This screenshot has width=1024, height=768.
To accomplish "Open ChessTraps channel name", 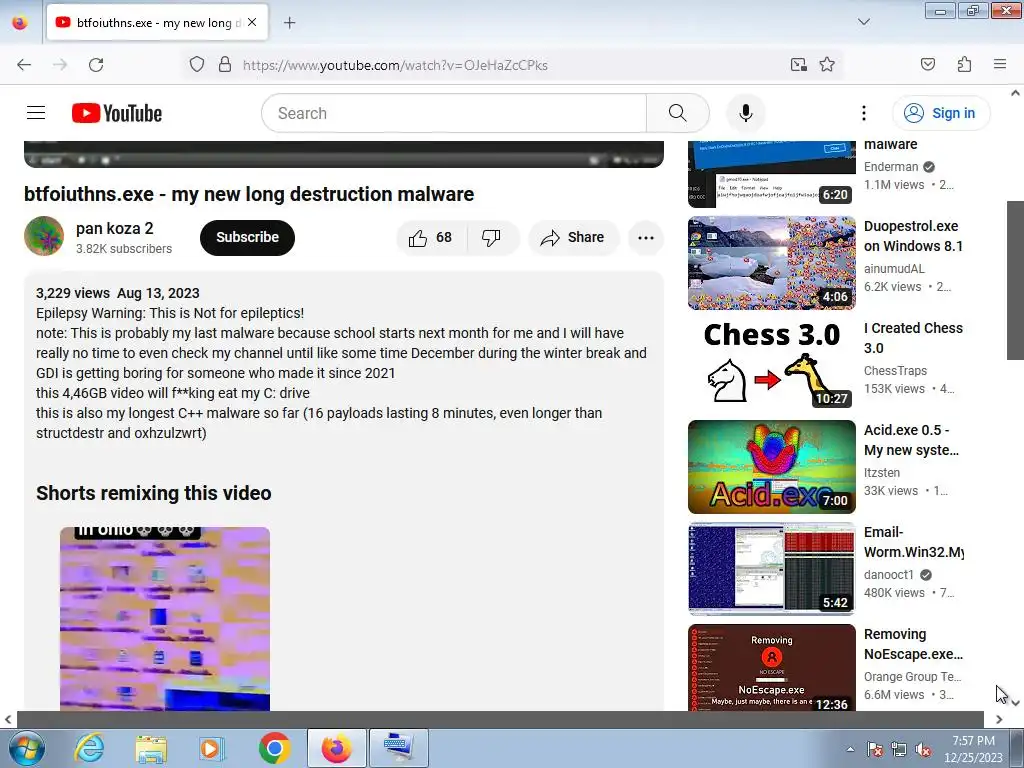I will click(x=895, y=371).
